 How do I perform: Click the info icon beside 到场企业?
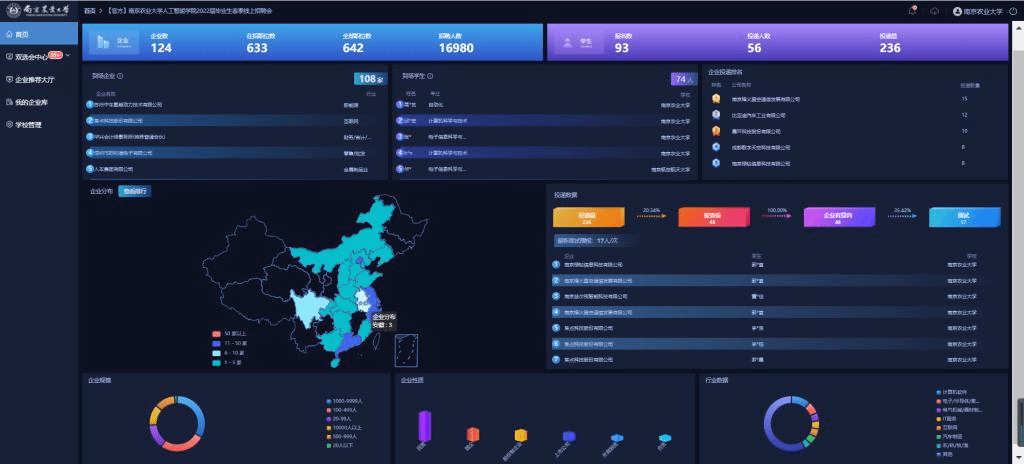[121, 75]
